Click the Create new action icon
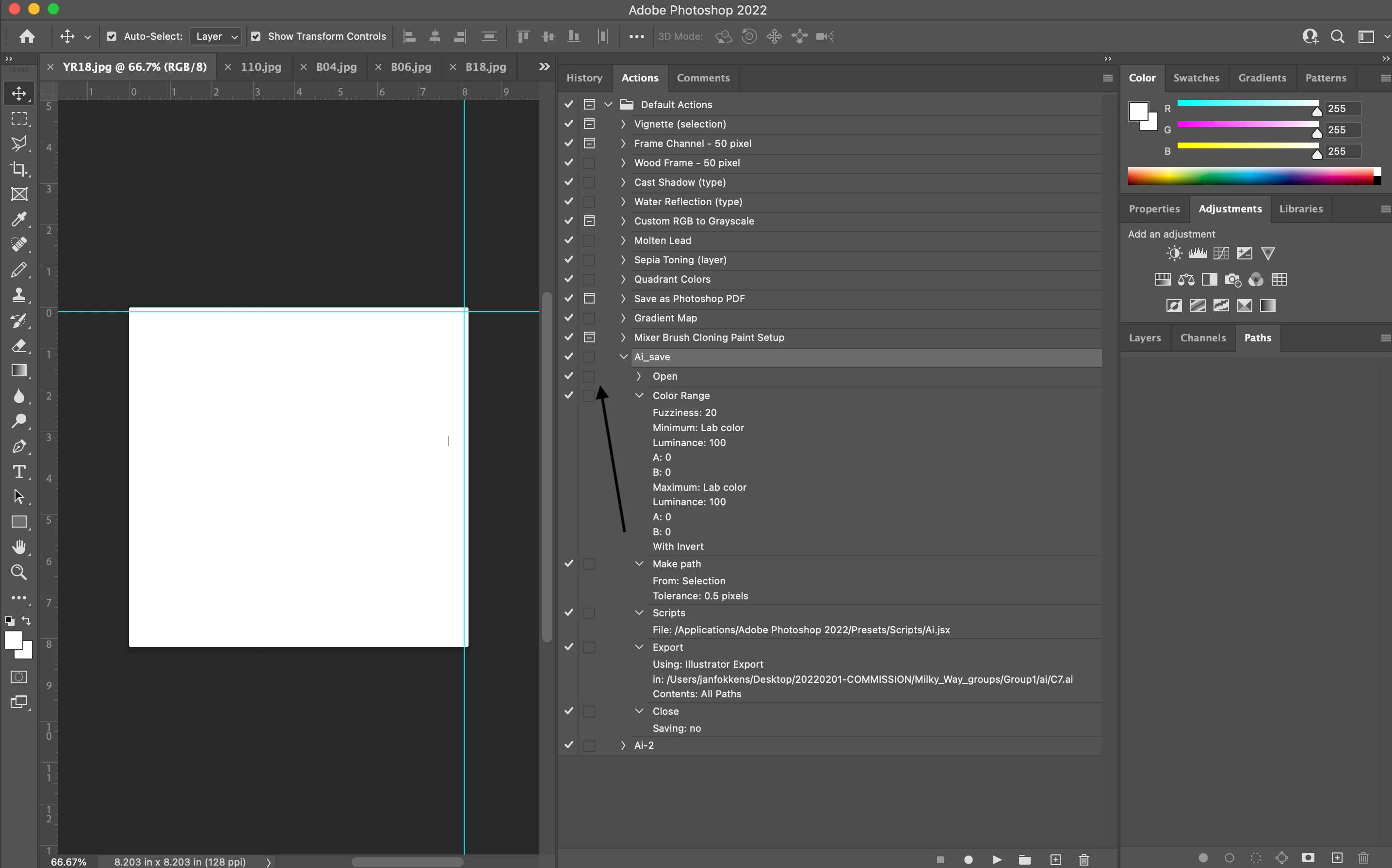The width and height of the screenshot is (1392, 868). point(1055,859)
